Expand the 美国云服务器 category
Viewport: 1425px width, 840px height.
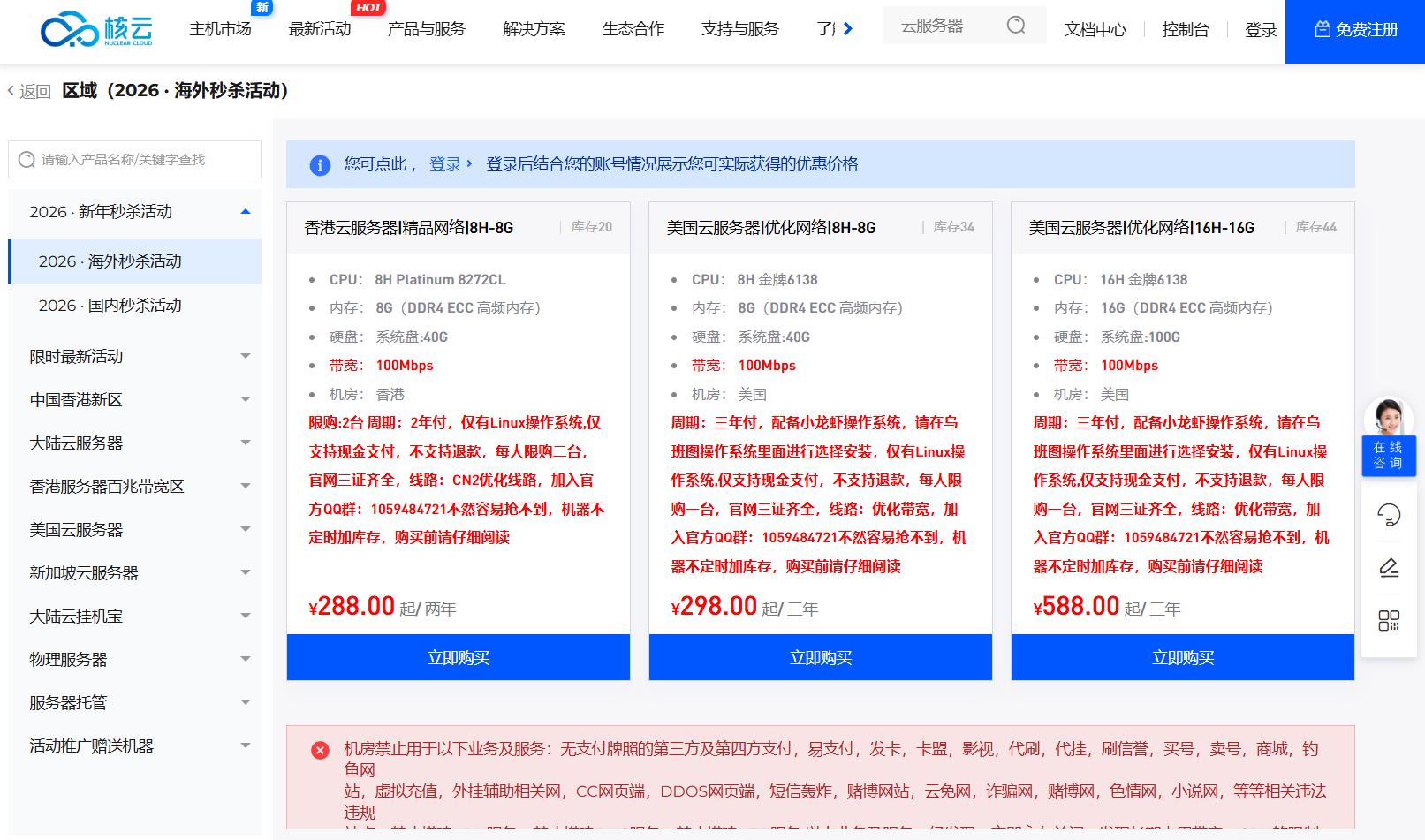pyautogui.click(x=246, y=529)
